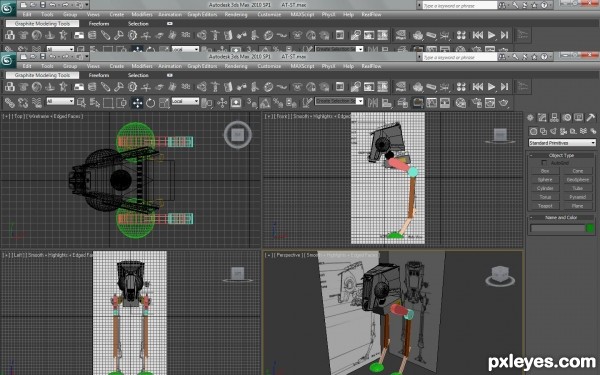Enable the AutoGrid checkbox
600x375 pixels.
click(544, 163)
